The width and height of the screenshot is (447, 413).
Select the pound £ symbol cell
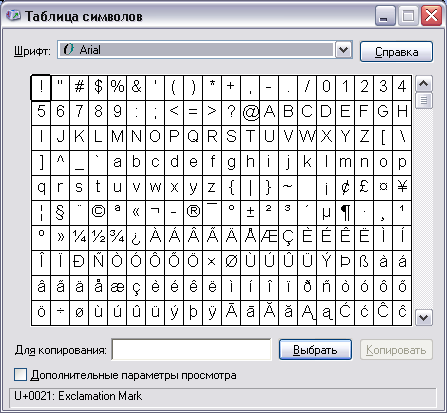coord(364,188)
